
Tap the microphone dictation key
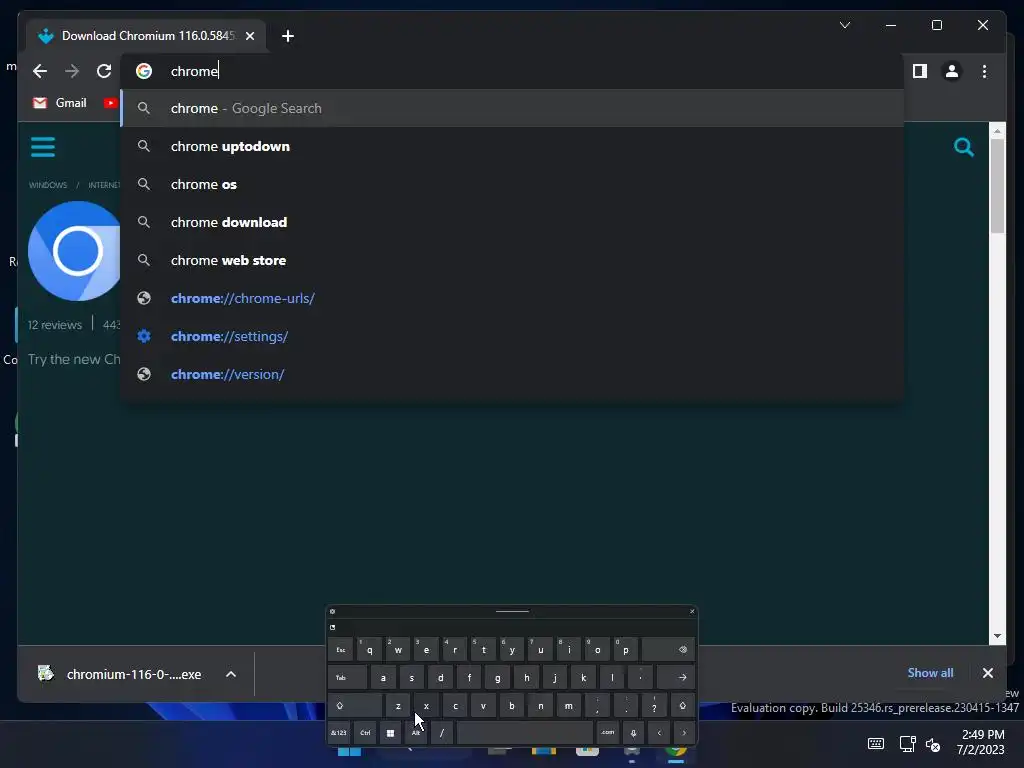tap(633, 733)
